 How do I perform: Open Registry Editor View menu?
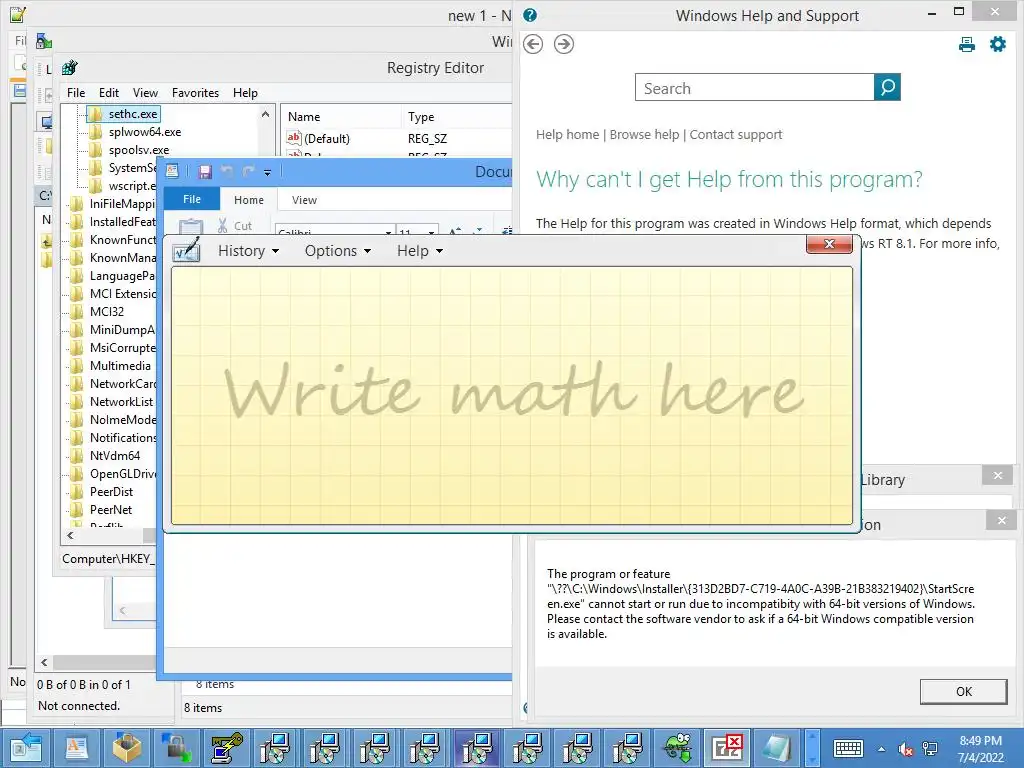click(x=145, y=93)
